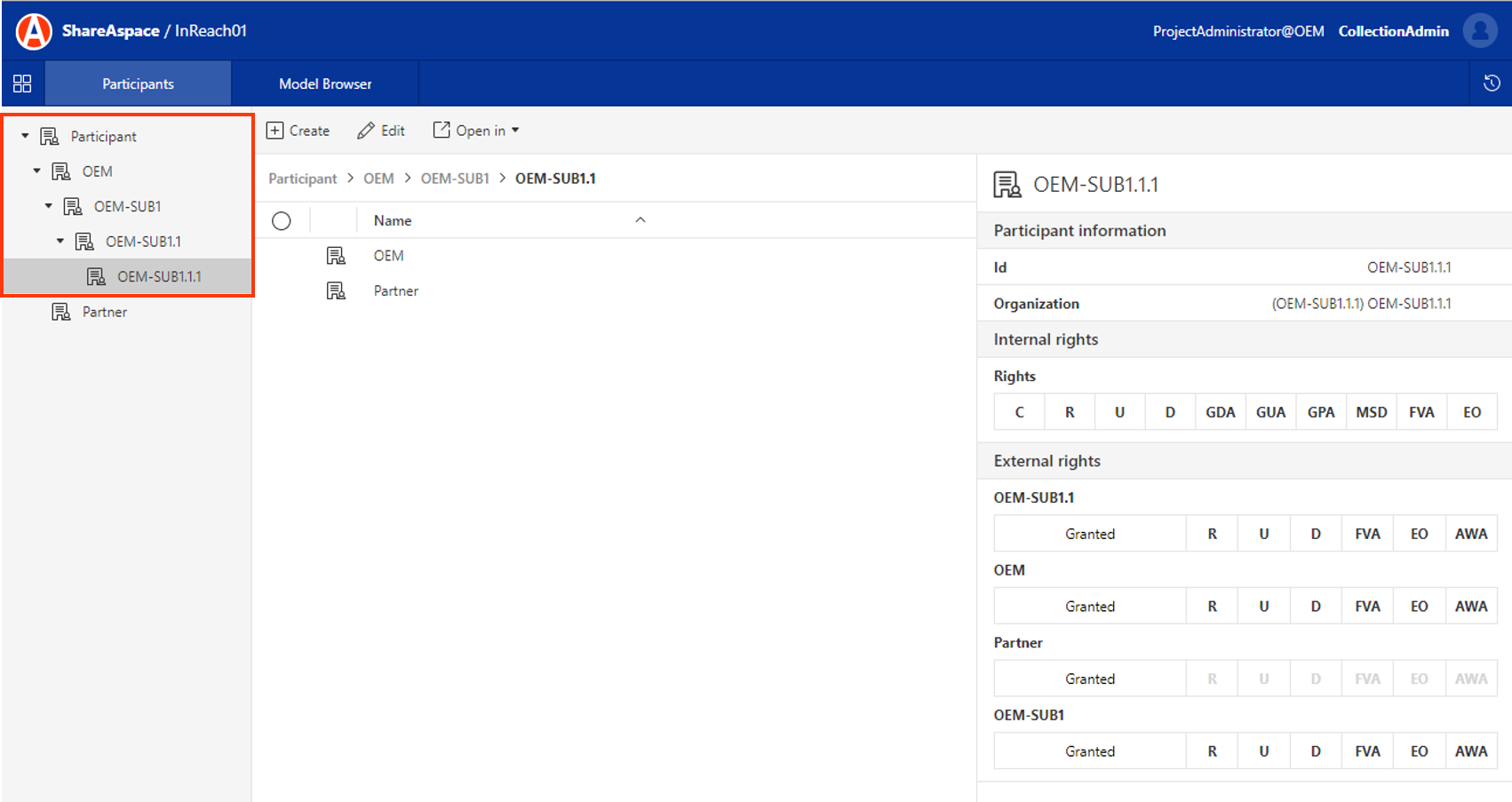
Task: Click the Edit pencil icon
Action: pyautogui.click(x=366, y=131)
